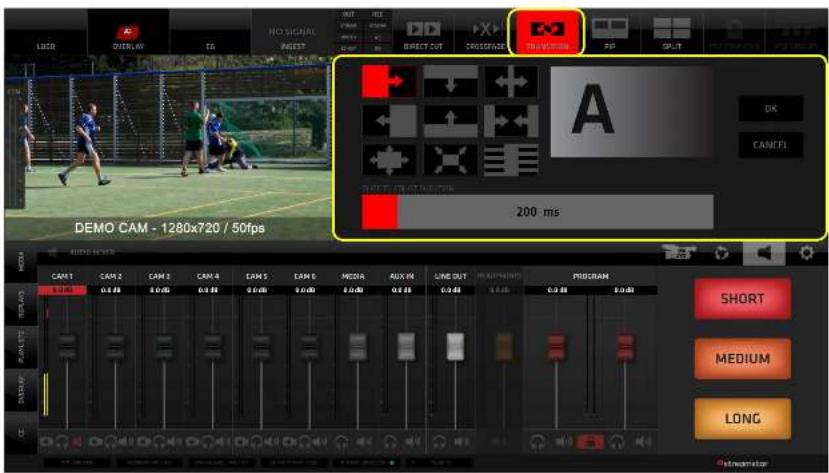Click the camera icon under CAM 5 fader

(x=241, y=441)
